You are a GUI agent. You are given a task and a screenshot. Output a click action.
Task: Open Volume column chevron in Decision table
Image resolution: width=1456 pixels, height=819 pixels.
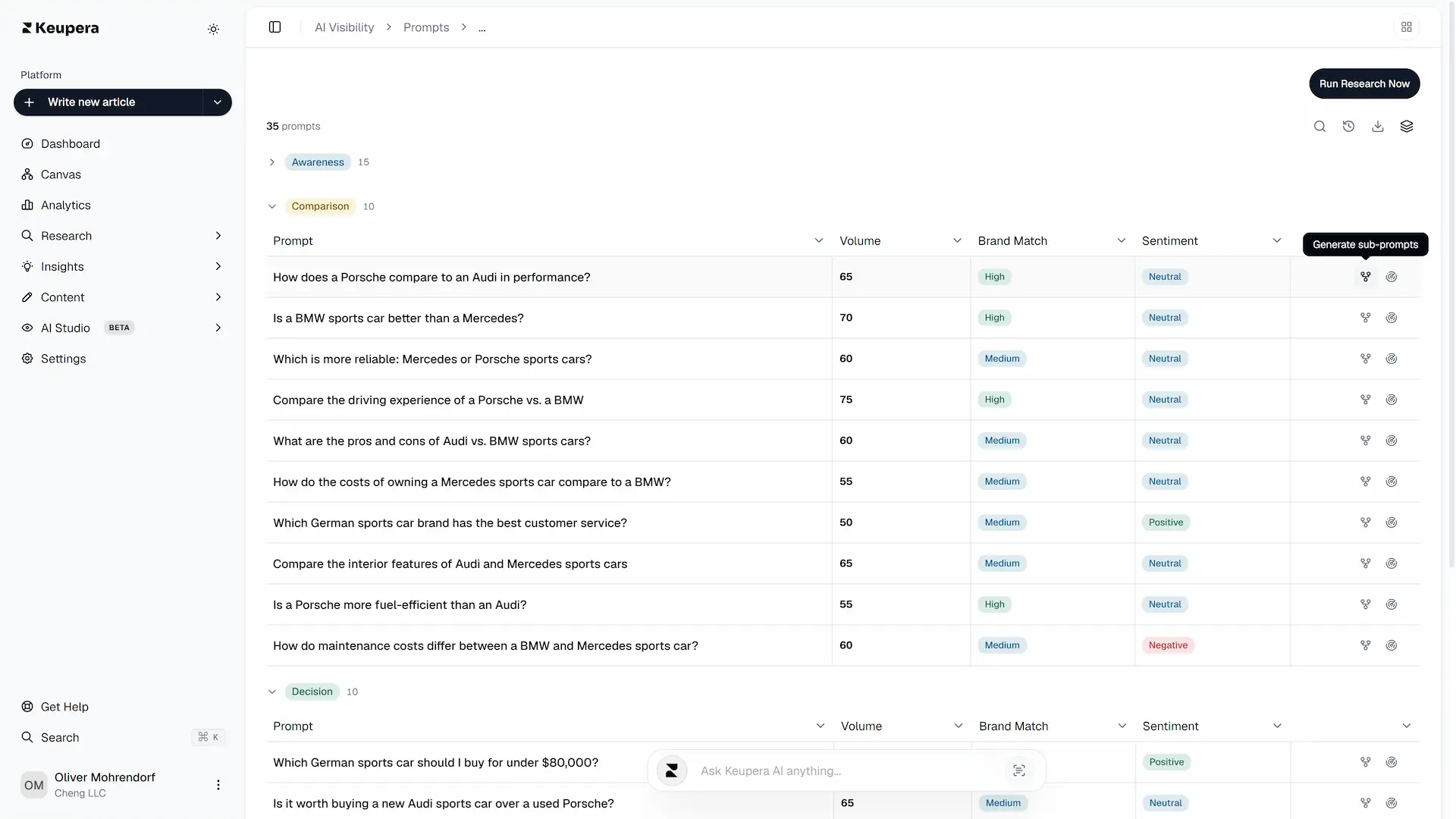[959, 726]
